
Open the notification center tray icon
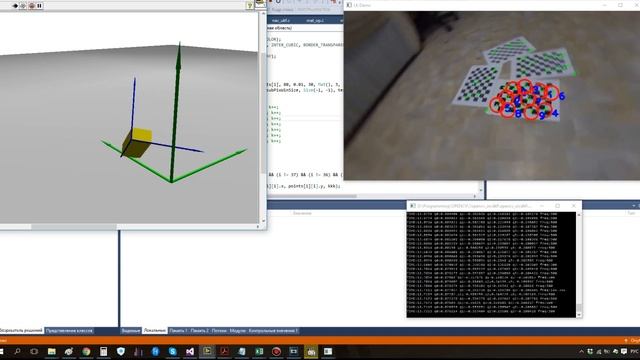click(x=624, y=351)
